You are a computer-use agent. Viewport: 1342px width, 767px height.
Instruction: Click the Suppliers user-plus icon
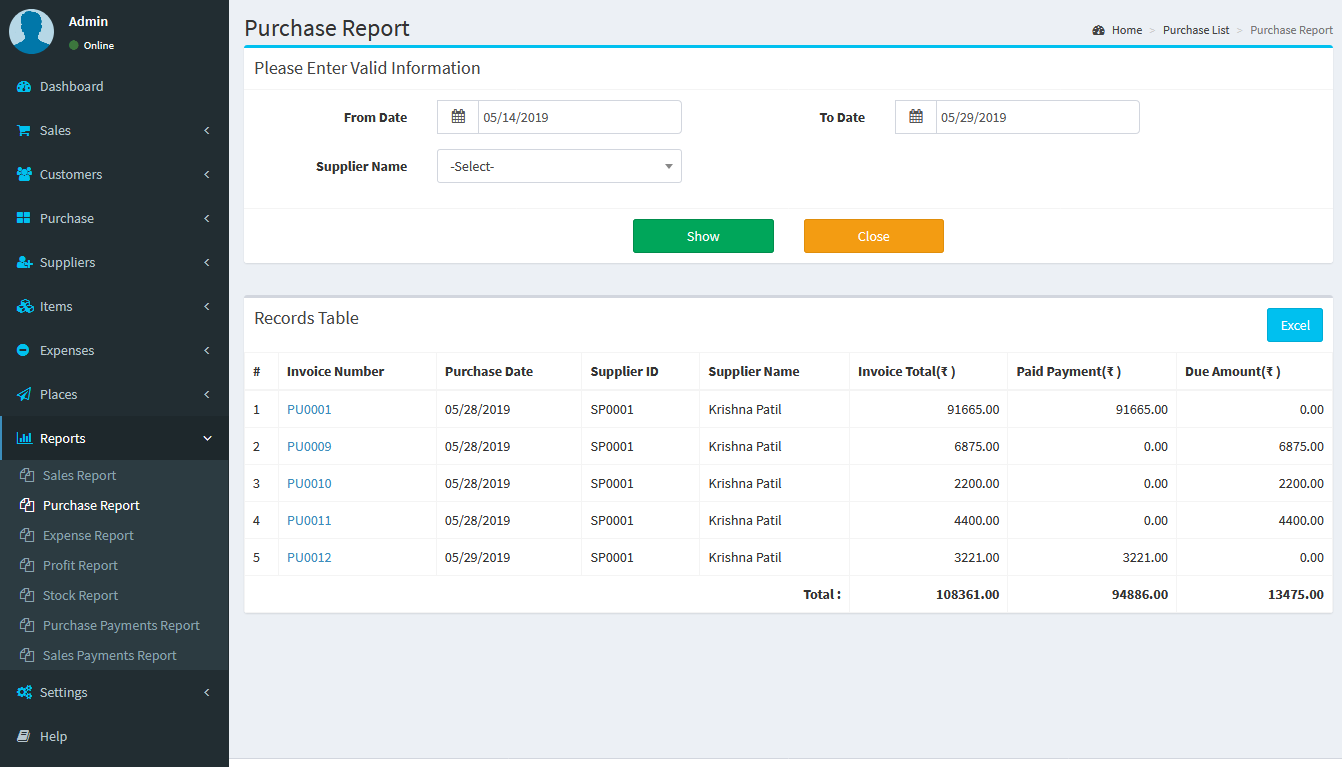point(24,263)
